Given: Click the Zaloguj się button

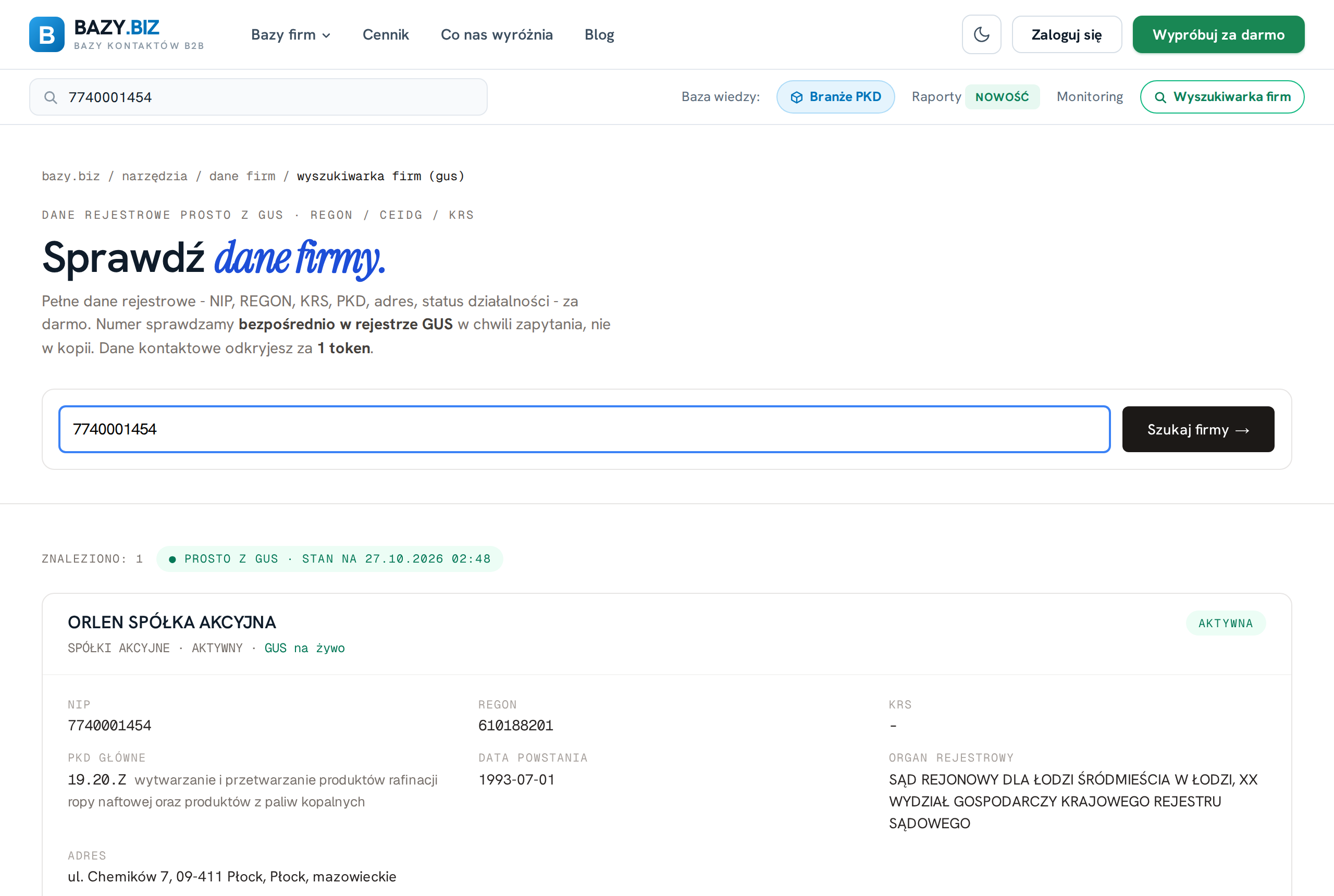Looking at the screenshot, I should [1067, 34].
